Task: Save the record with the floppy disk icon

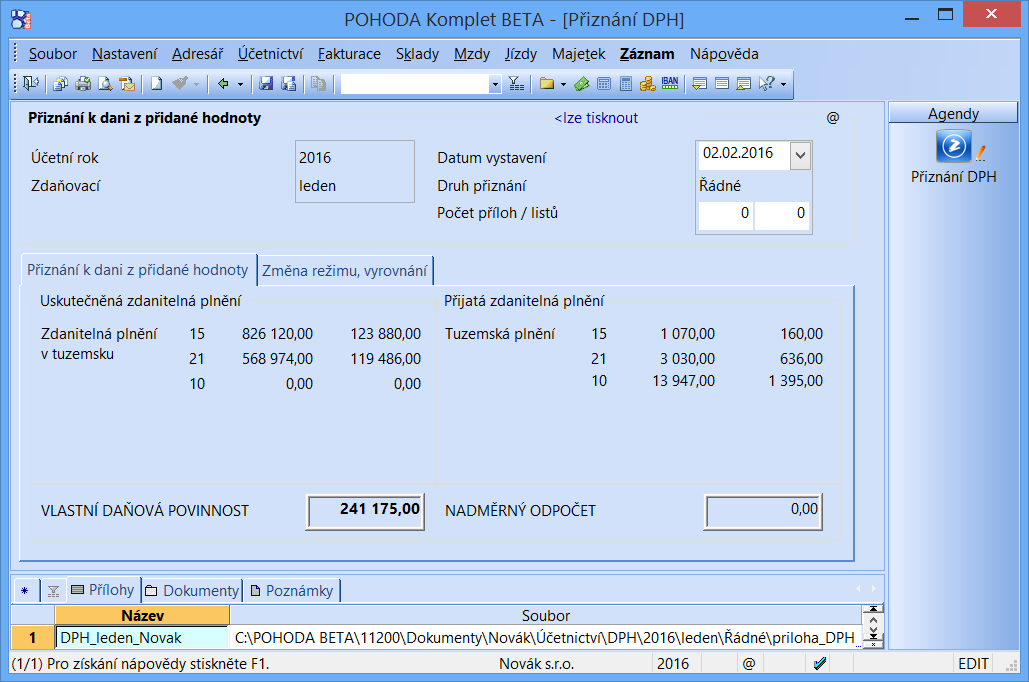Action: point(266,83)
